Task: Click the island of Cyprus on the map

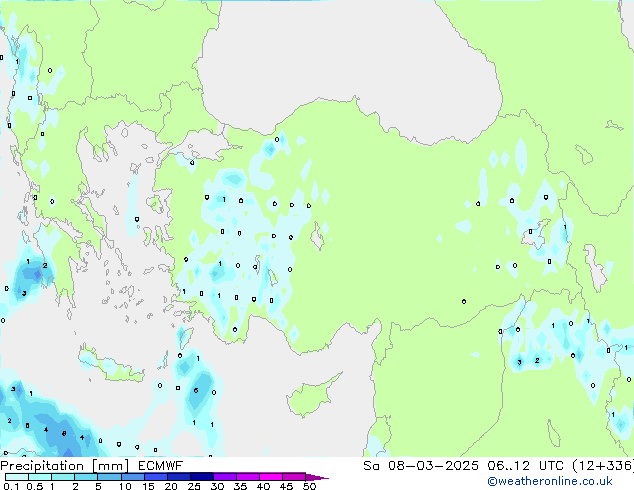Action: [x=311, y=397]
